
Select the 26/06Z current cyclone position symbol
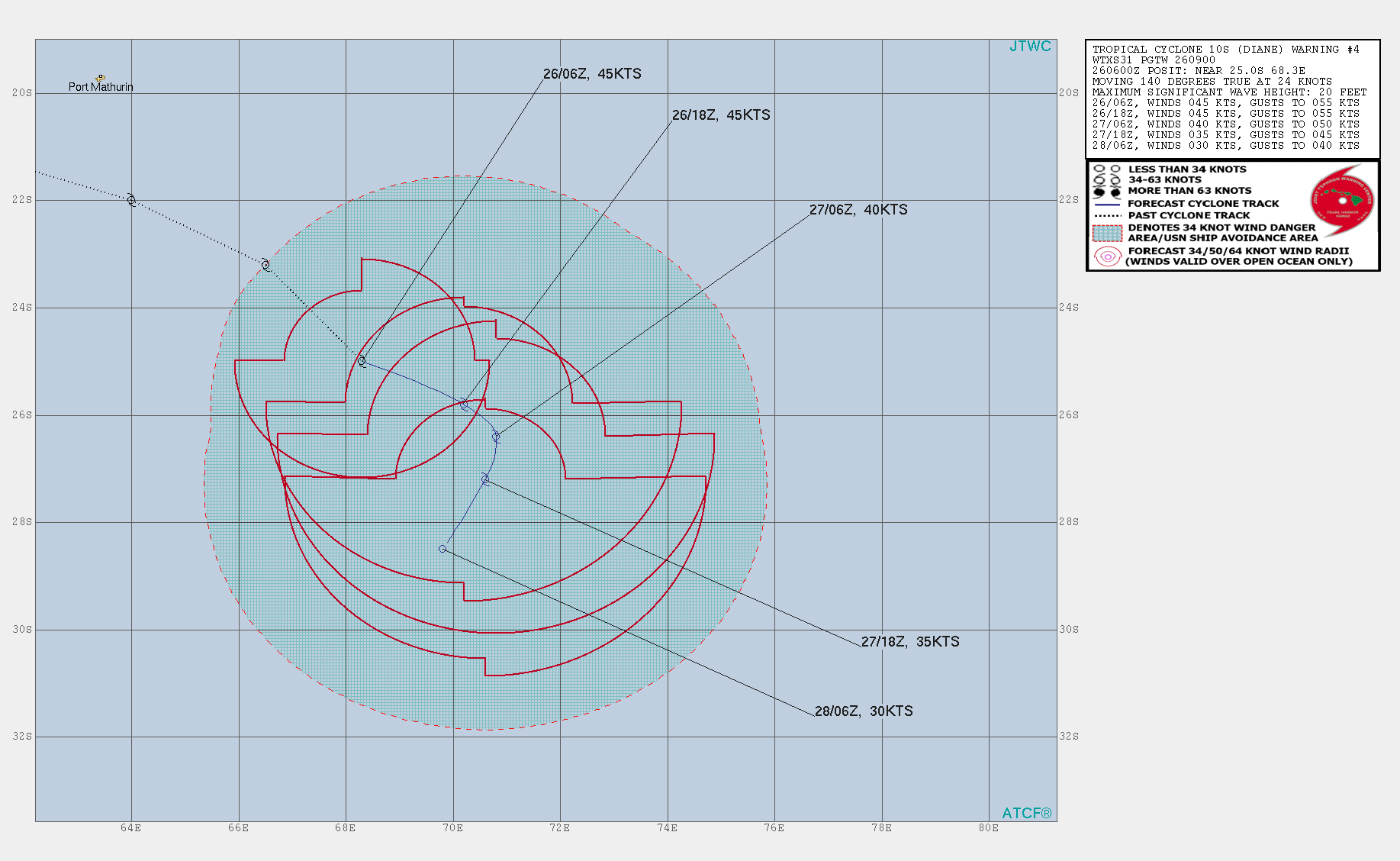[362, 361]
